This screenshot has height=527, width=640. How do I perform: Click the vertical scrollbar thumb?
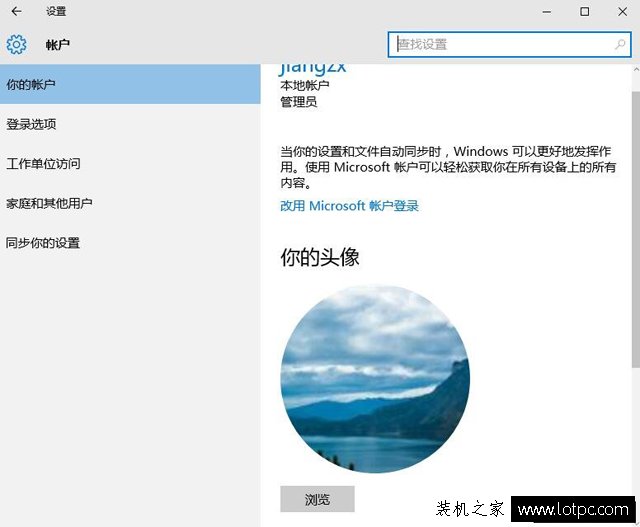636,229
